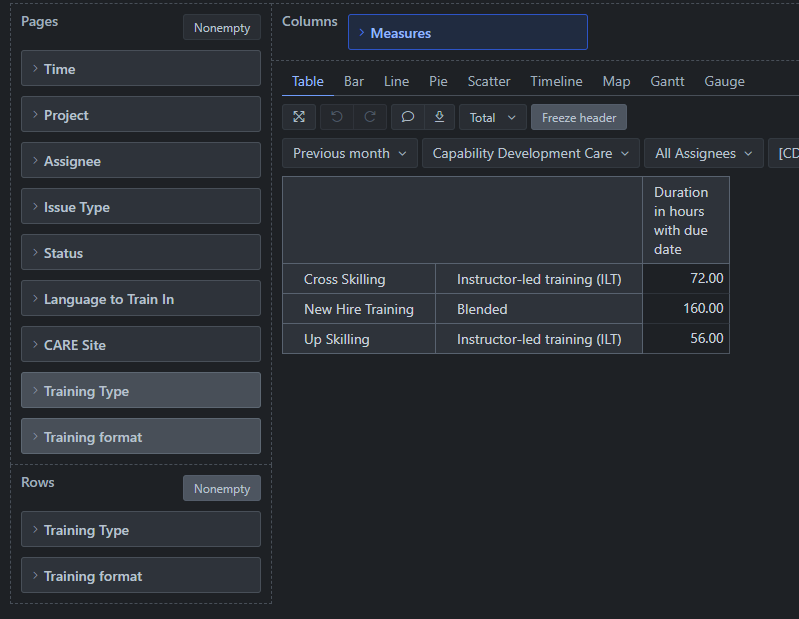
Task: Open the partially visible [CD filter dropdown
Action: click(x=784, y=153)
